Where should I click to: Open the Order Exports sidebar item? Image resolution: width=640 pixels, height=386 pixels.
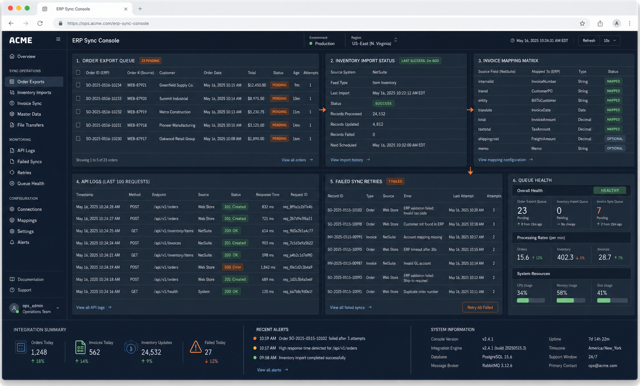(x=34, y=82)
